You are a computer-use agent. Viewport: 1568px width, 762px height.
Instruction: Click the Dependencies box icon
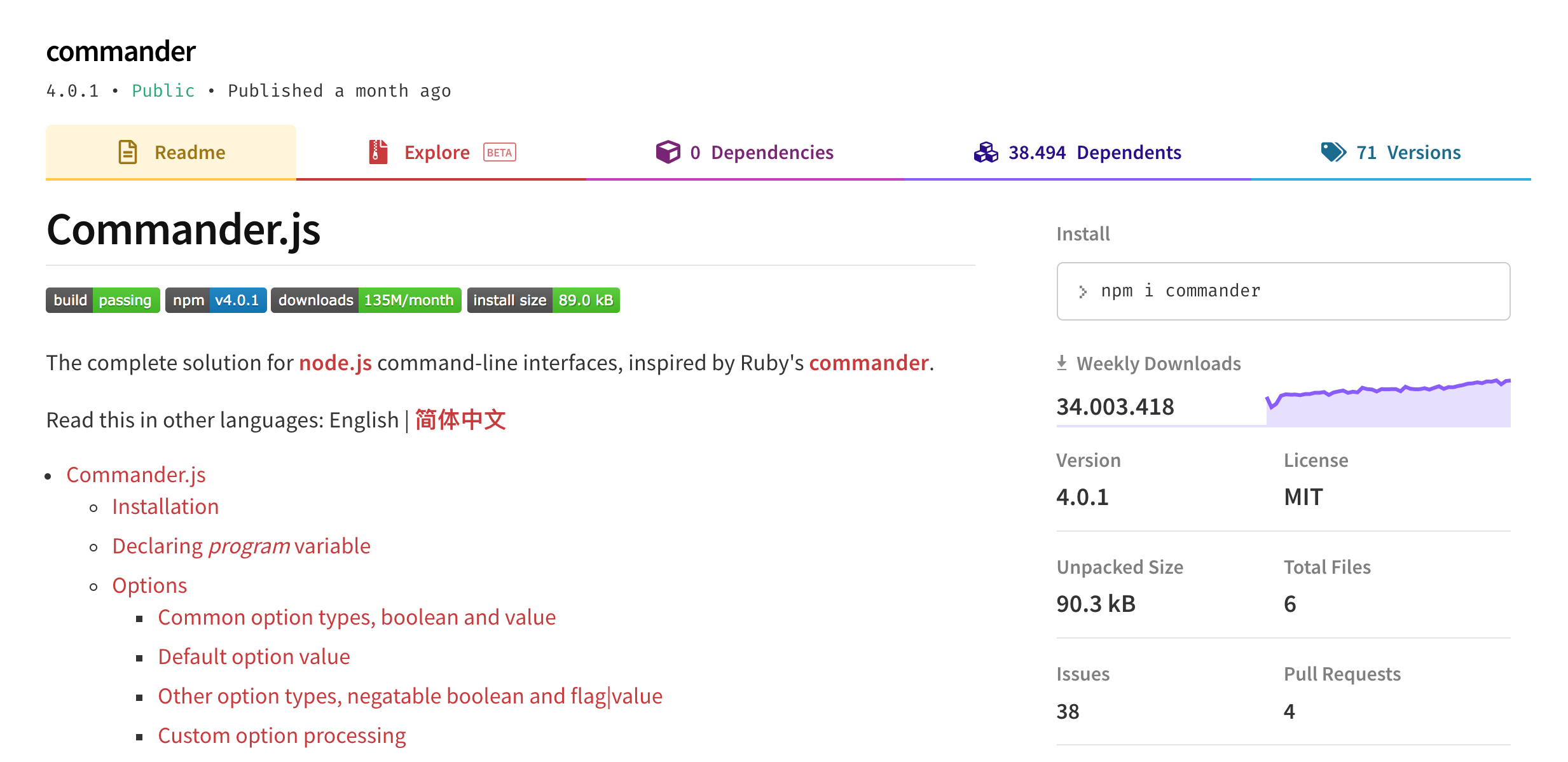[668, 152]
